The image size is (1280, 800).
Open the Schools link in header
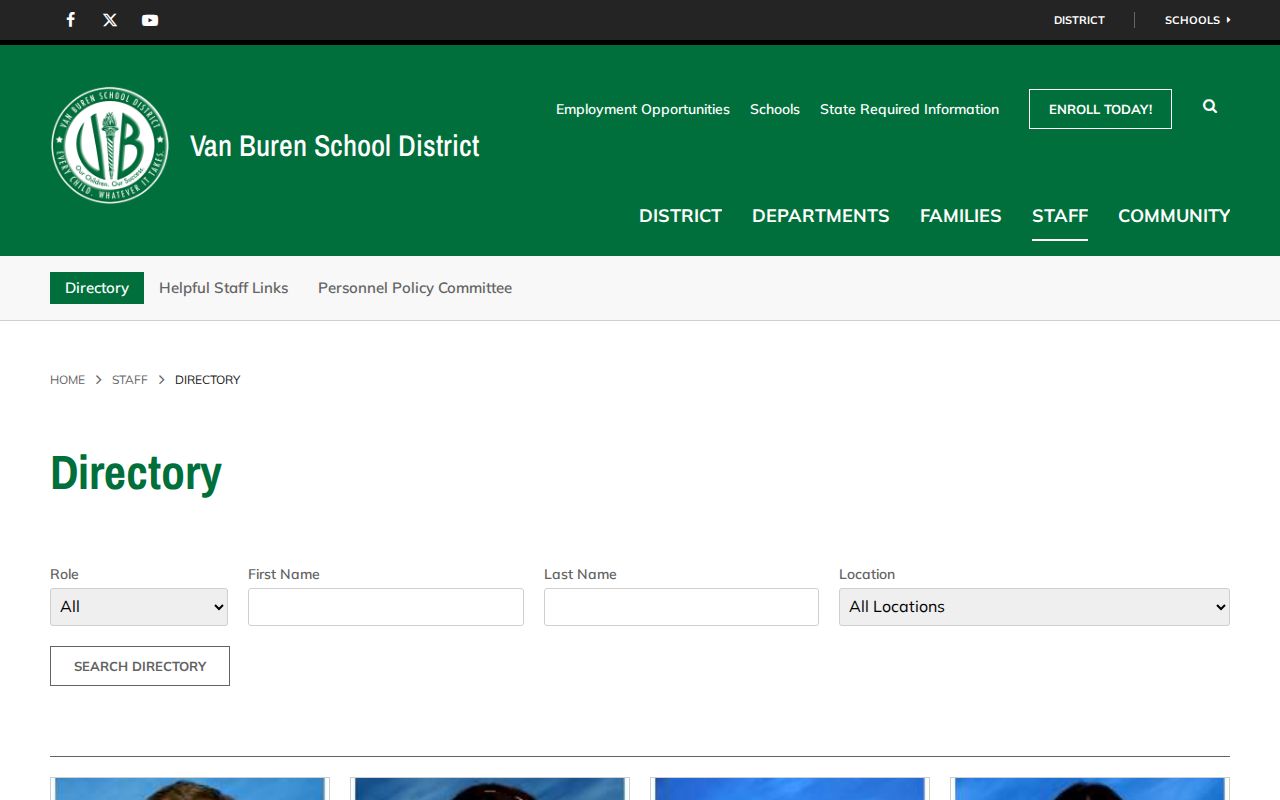775,109
